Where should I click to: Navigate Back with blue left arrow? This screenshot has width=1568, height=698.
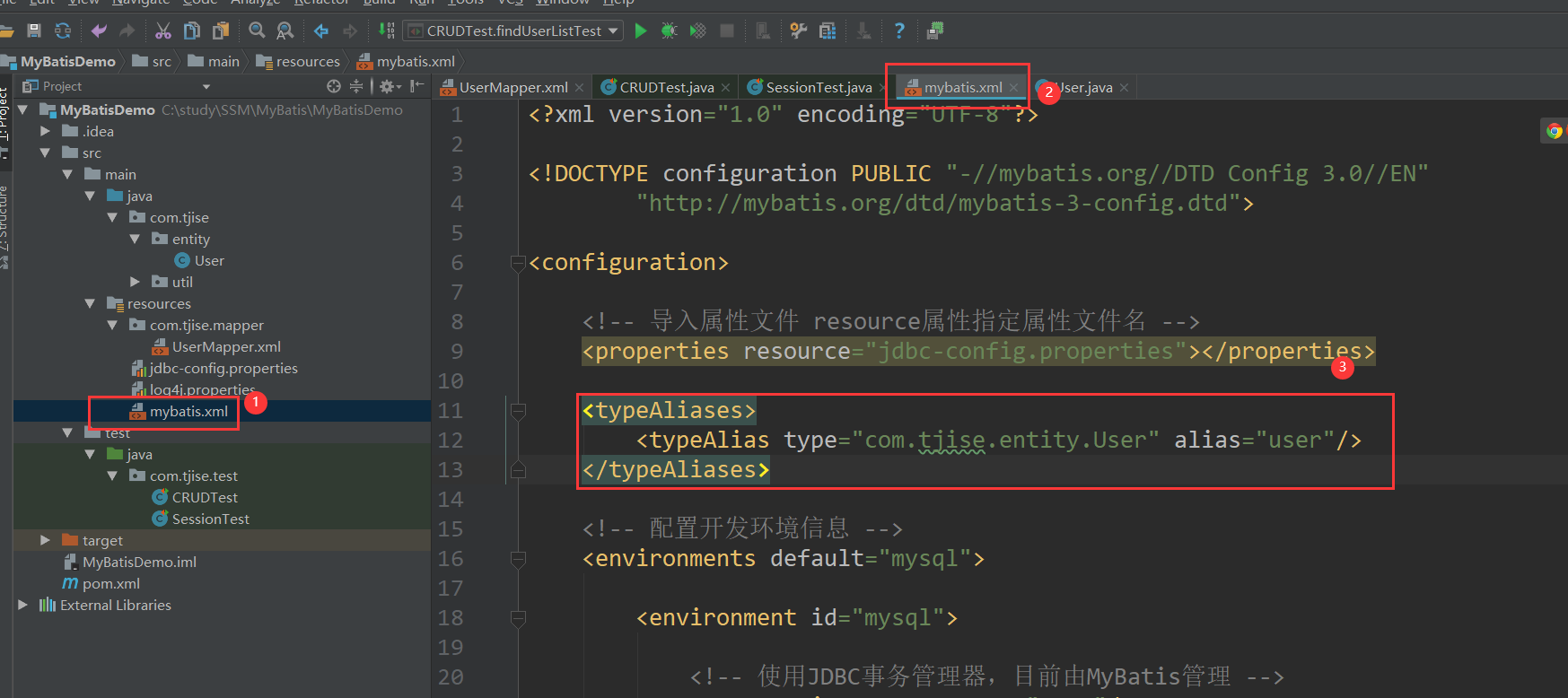[x=321, y=31]
